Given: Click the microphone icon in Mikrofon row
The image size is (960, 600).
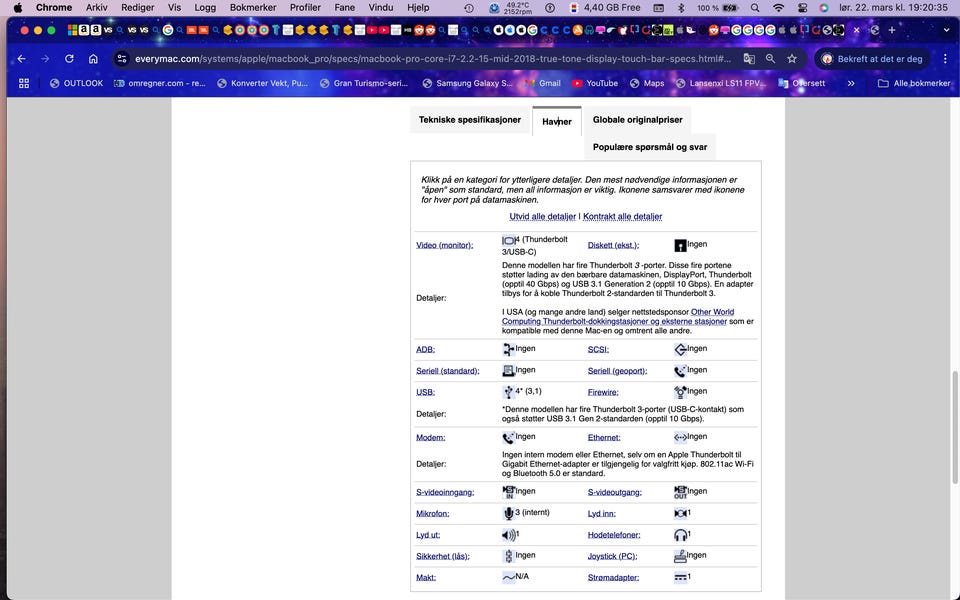Looking at the screenshot, I should [x=508, y=513].
